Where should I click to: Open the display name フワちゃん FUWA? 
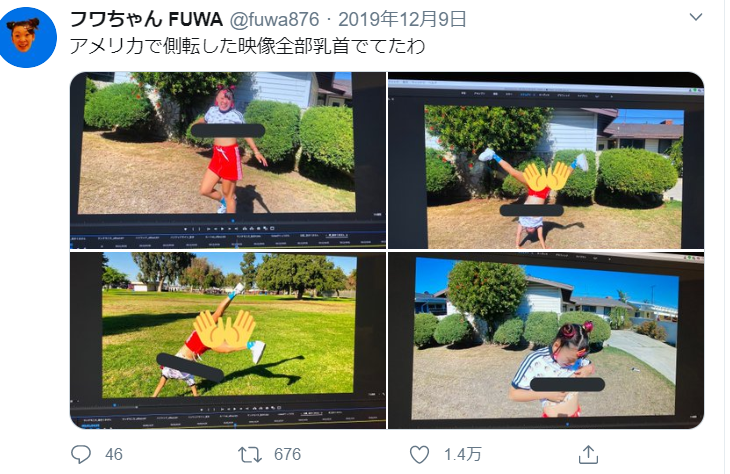click(x=146, y=19)
